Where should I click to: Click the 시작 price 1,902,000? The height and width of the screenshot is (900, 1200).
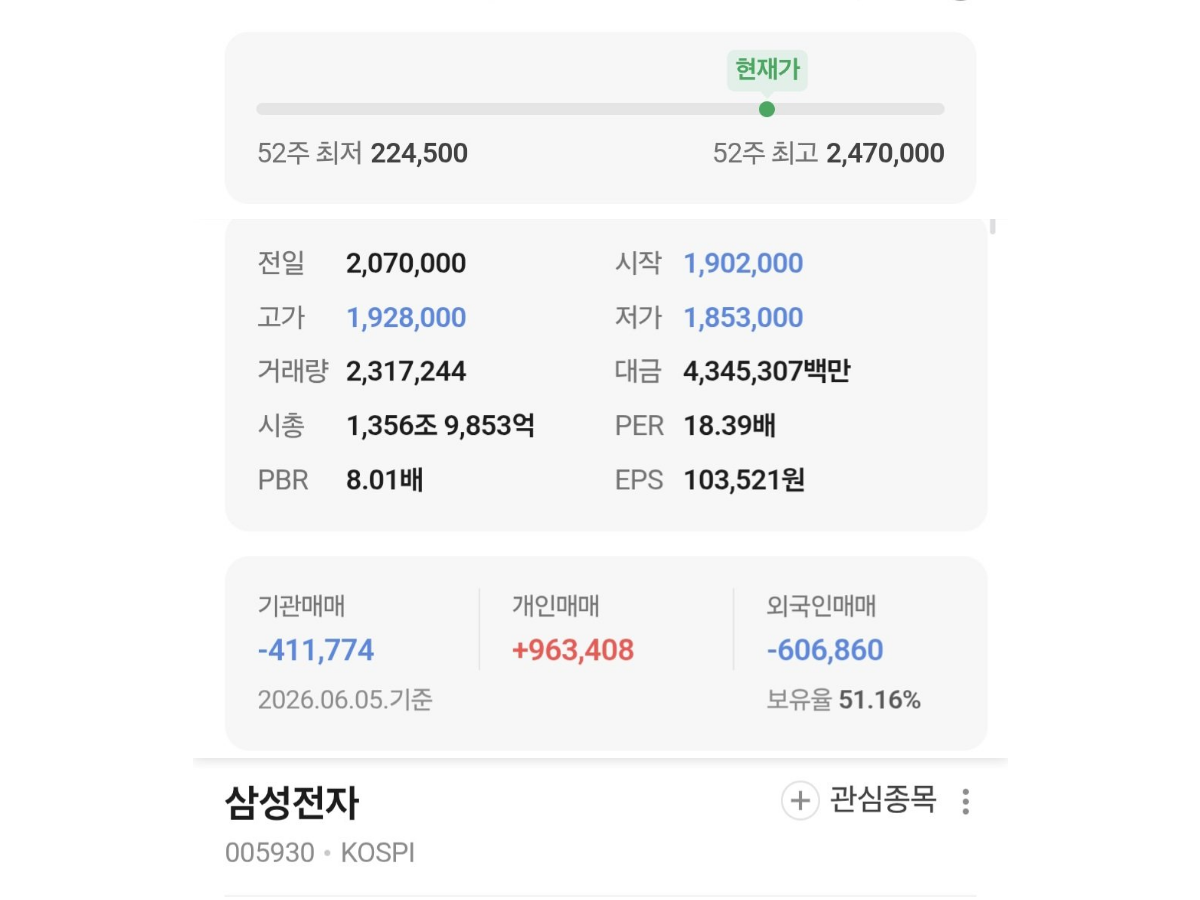(743, 264)
